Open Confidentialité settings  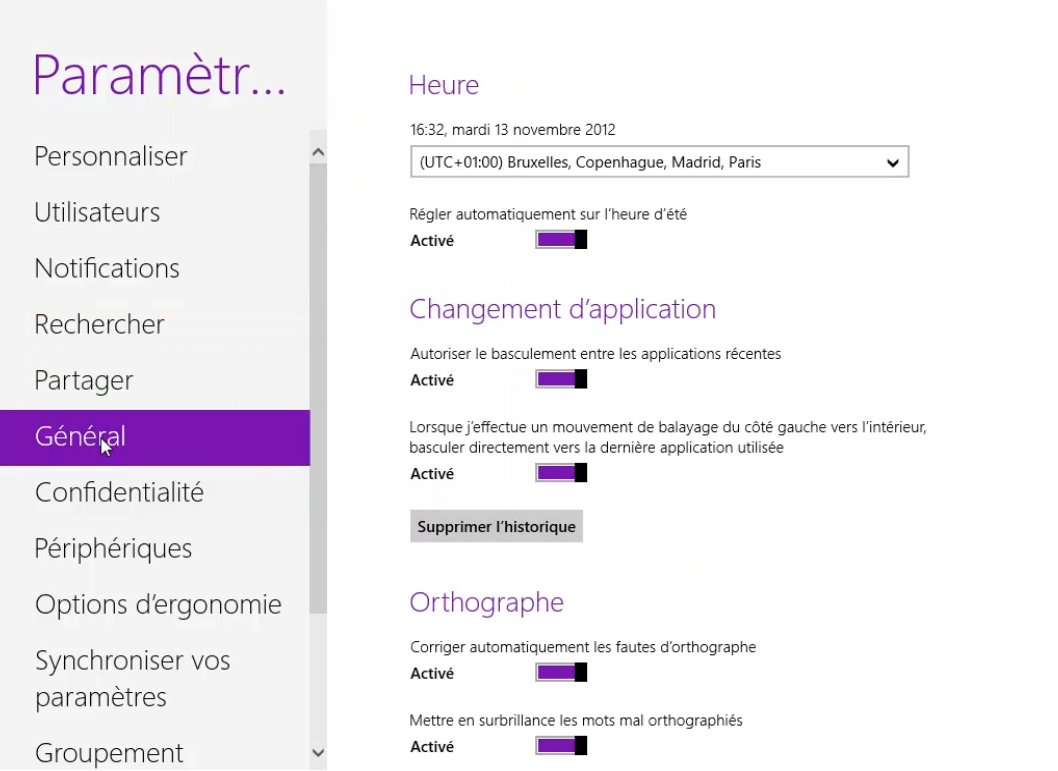(119, 493)
